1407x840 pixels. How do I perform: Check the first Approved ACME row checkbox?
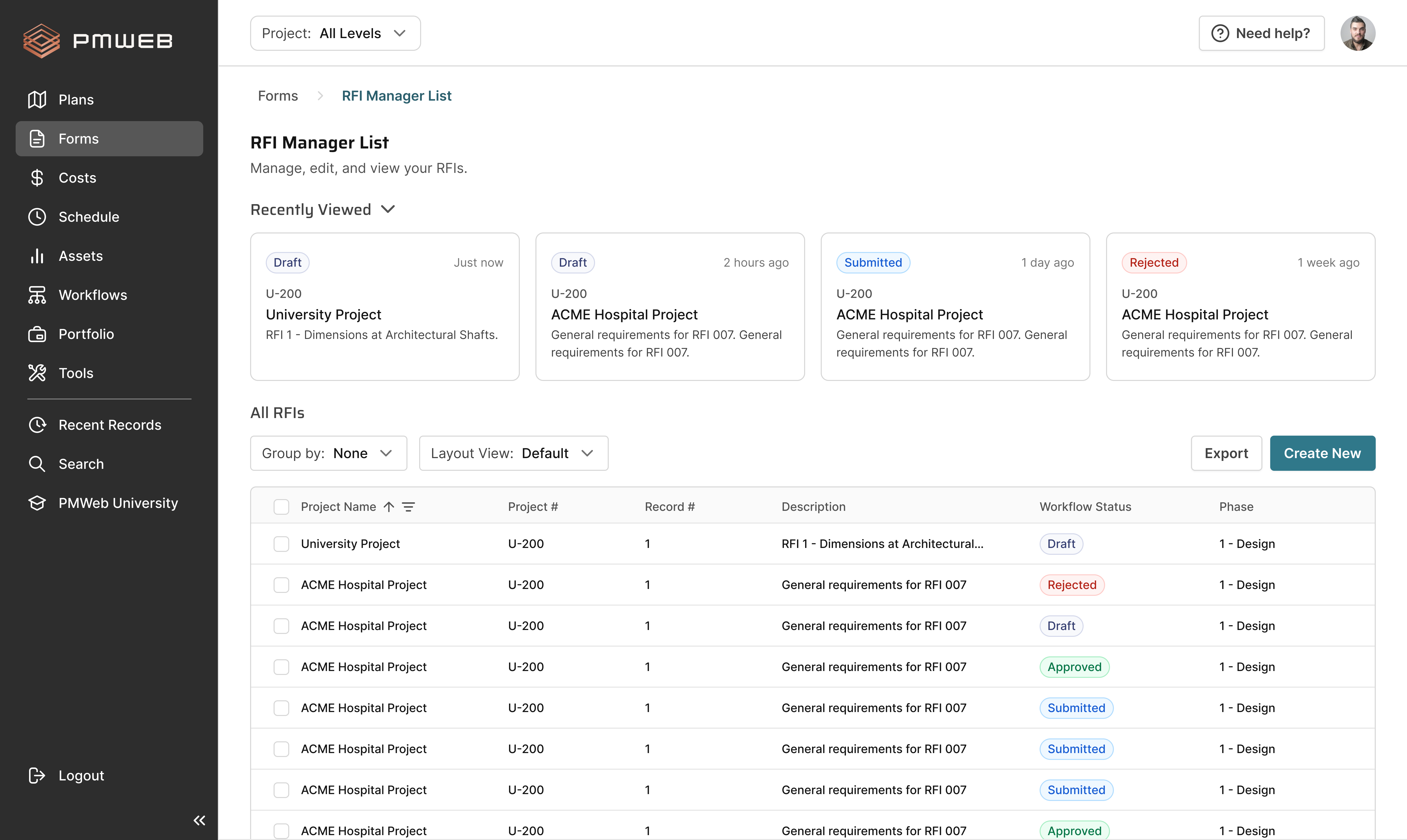[x=281, y=667]
